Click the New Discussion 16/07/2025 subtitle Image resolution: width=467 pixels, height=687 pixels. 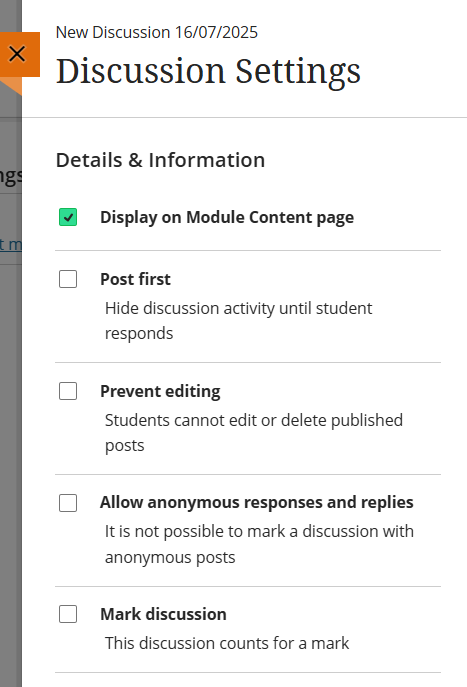(x=157, y=32)
